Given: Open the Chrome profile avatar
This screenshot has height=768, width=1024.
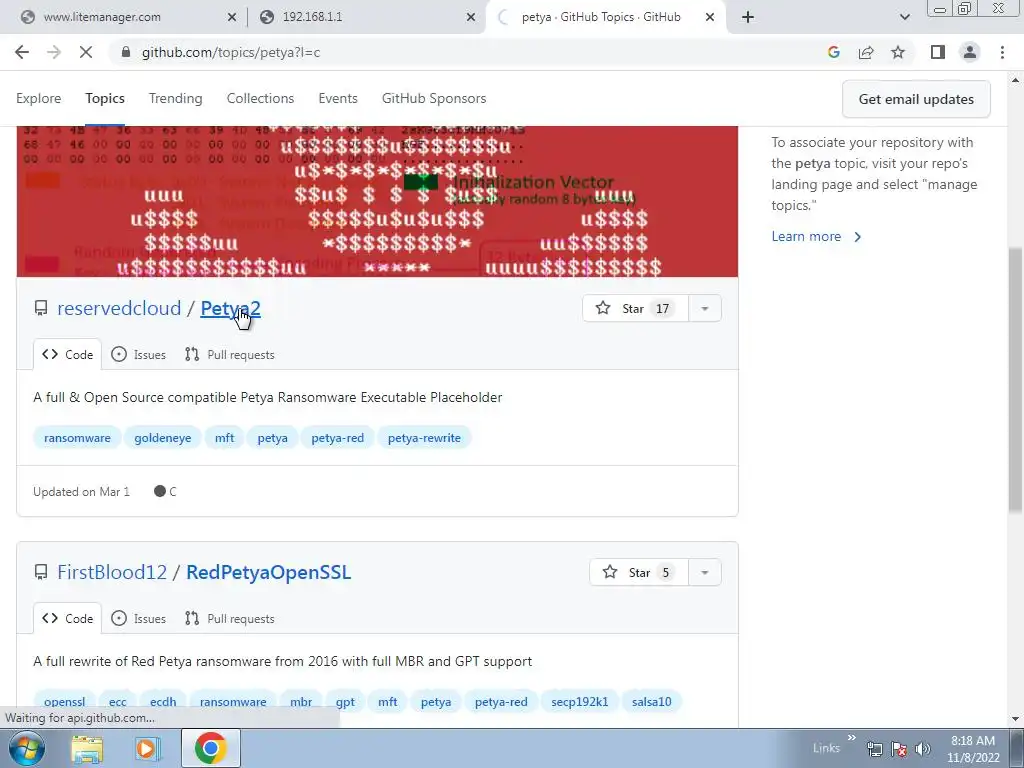Looking at the screenshot, I should (970, 52).
